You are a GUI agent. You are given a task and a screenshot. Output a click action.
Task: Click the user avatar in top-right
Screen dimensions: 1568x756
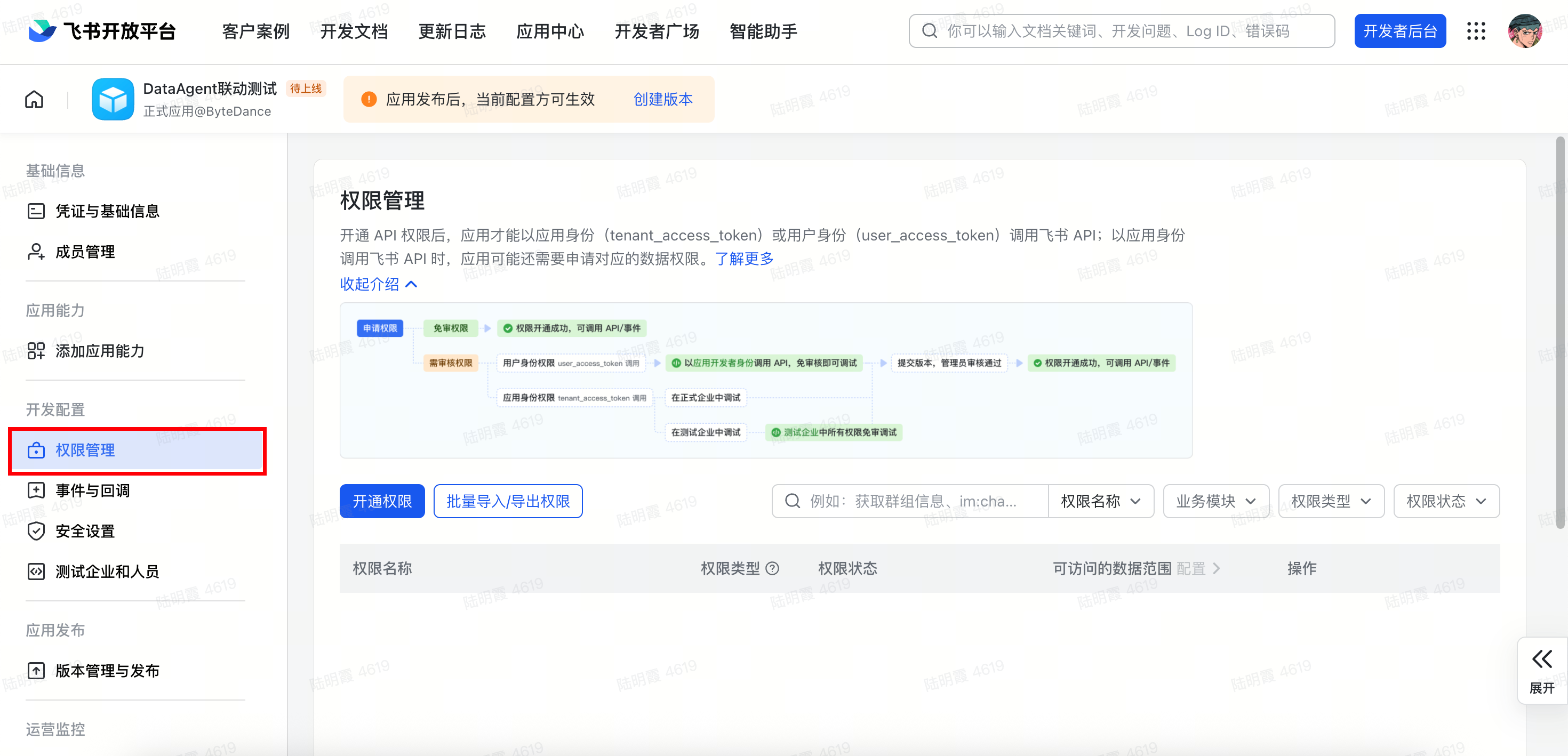[x=1525, y=31]
